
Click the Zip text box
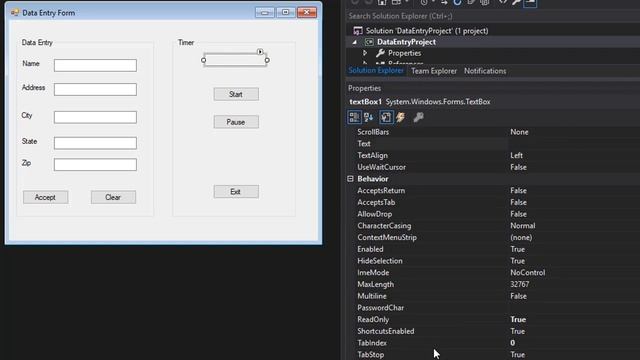click(x=95, y=164)
